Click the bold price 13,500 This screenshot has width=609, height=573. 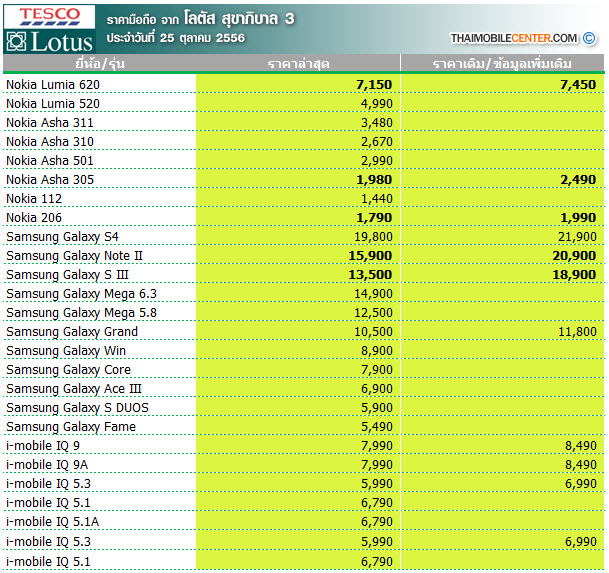tap(370, 275)
